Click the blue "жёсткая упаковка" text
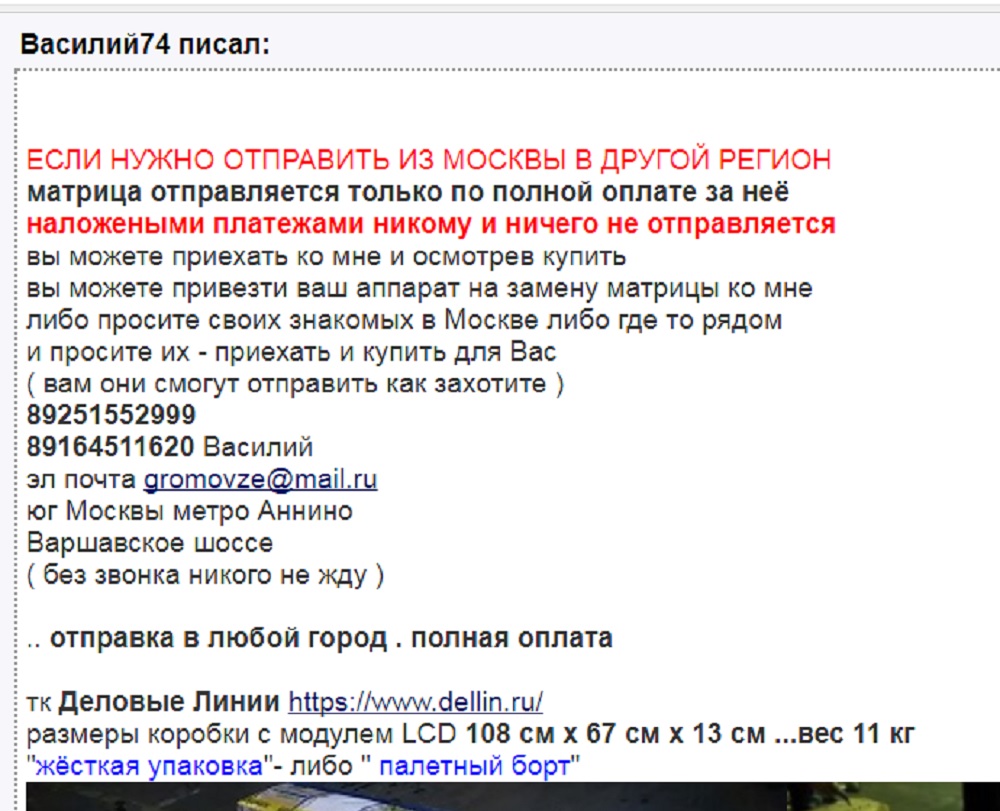Screen dimensions: 1000x811 [x=151, y=767]
